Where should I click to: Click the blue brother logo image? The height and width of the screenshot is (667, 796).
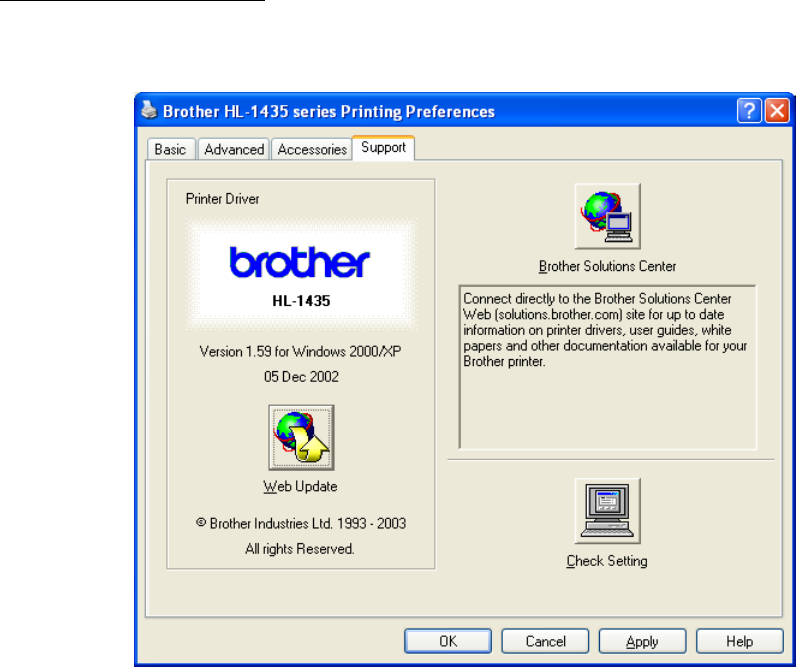[x=300, y=262]
